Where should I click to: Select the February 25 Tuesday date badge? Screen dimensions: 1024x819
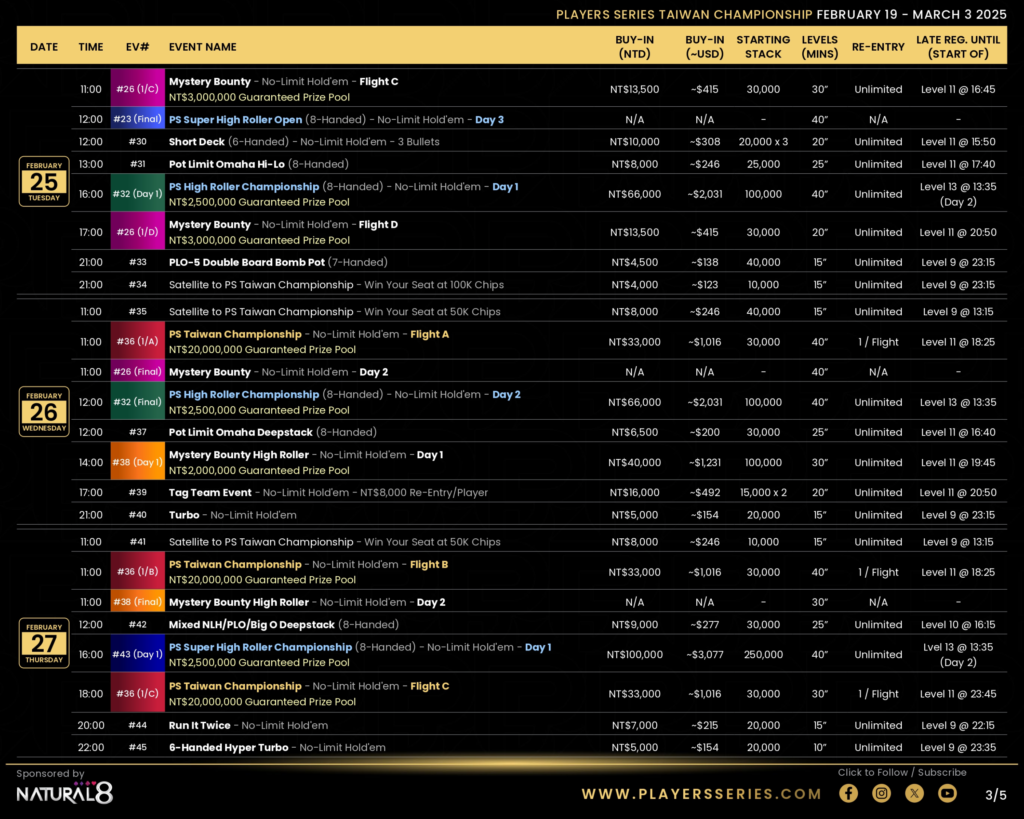point(44,181)
